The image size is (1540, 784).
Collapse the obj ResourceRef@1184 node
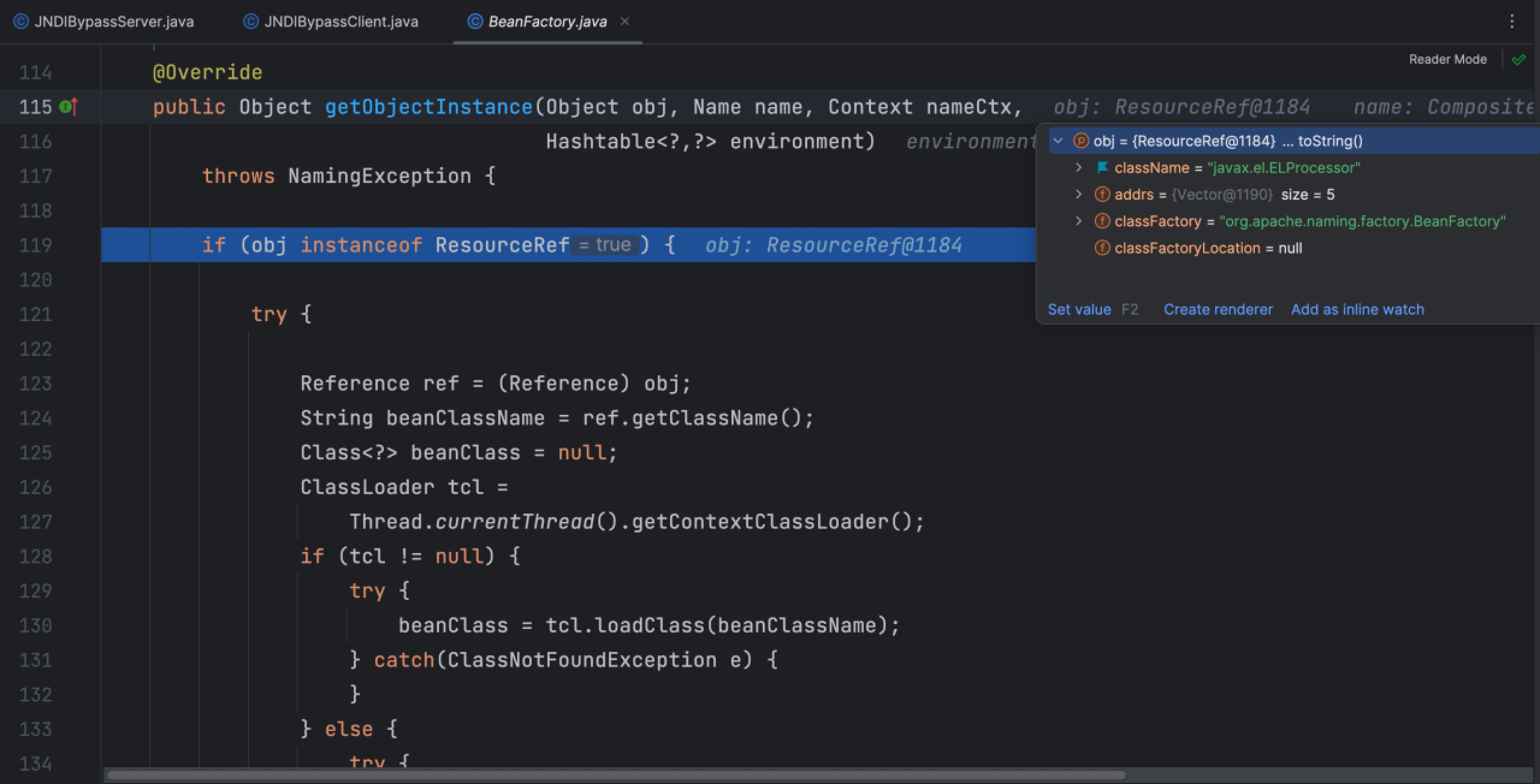1058,141
